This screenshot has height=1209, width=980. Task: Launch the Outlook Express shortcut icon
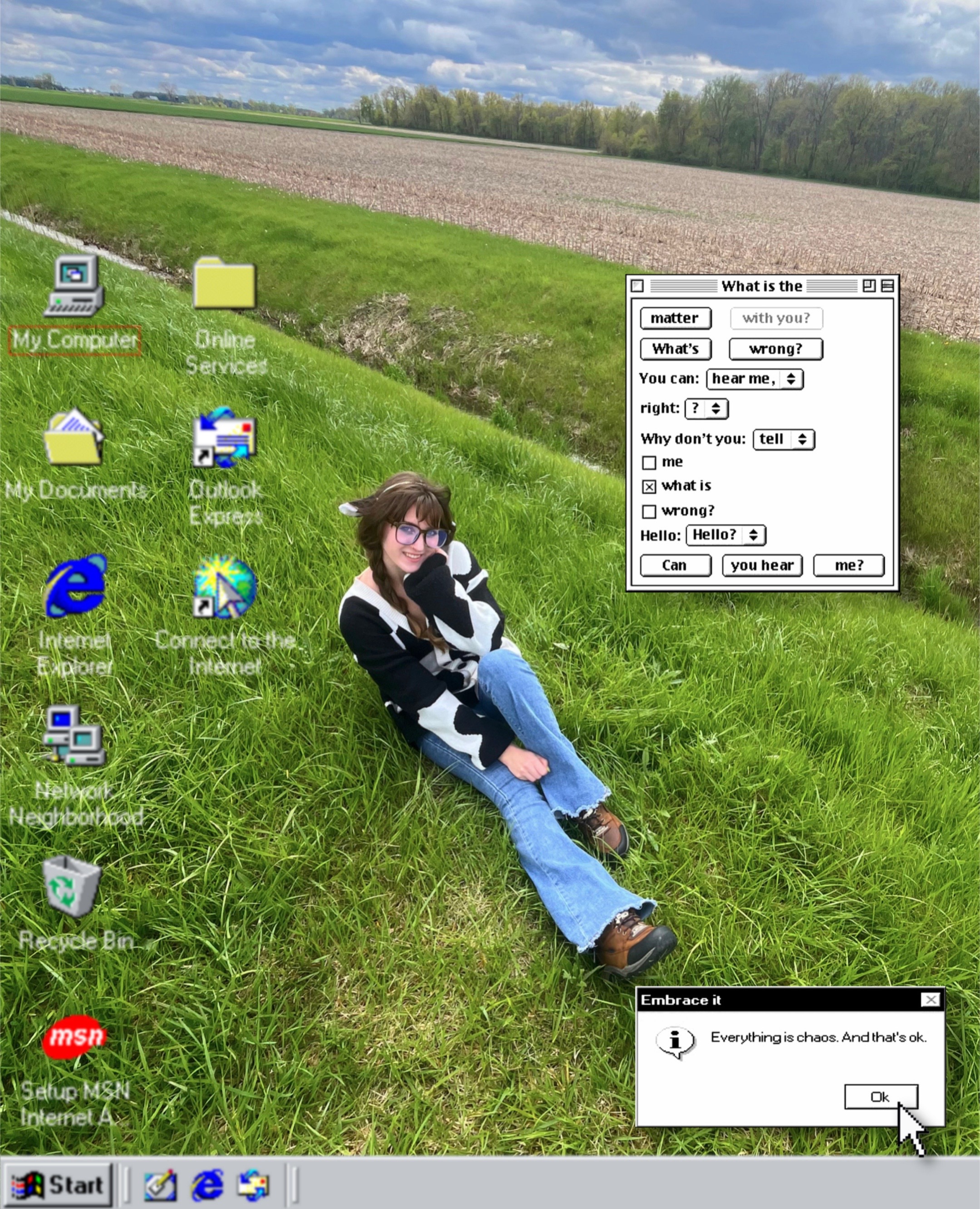(224, 437)
